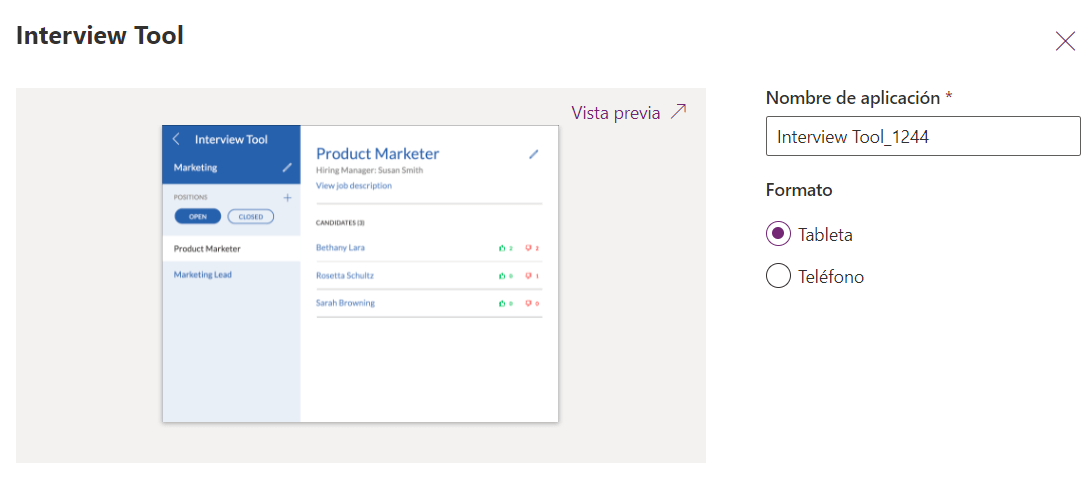The height and width of the screenshot is (477, 1092).
Task: Click the edit pencil beside Product Marketer heading
Action: pos(533,154)
